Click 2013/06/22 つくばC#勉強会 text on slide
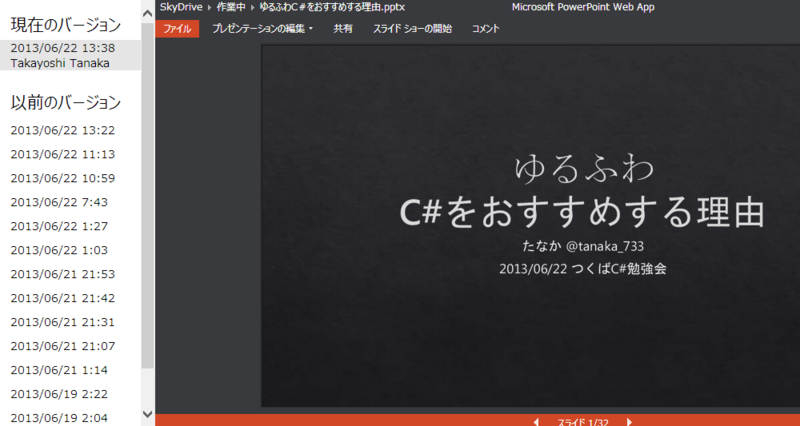Screen dimensions: 800x426 click(x=583, y=269)
